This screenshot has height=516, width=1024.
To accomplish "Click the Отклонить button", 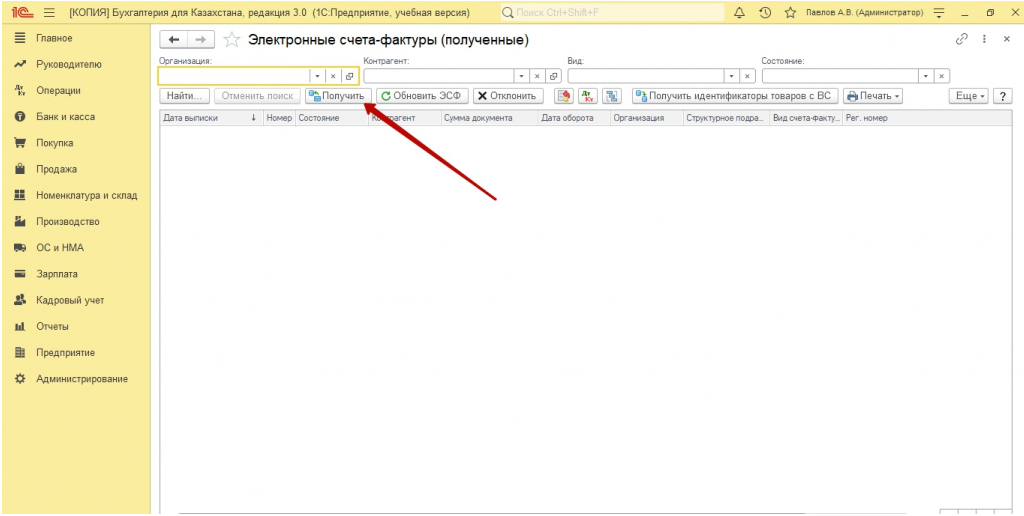I will pyautogui.click(x=508, y=96).
